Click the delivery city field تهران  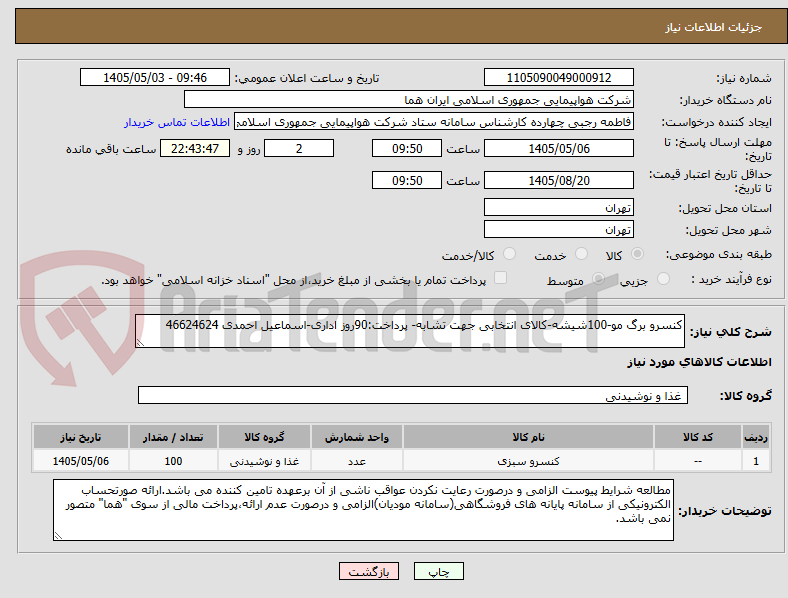point(559,229)
